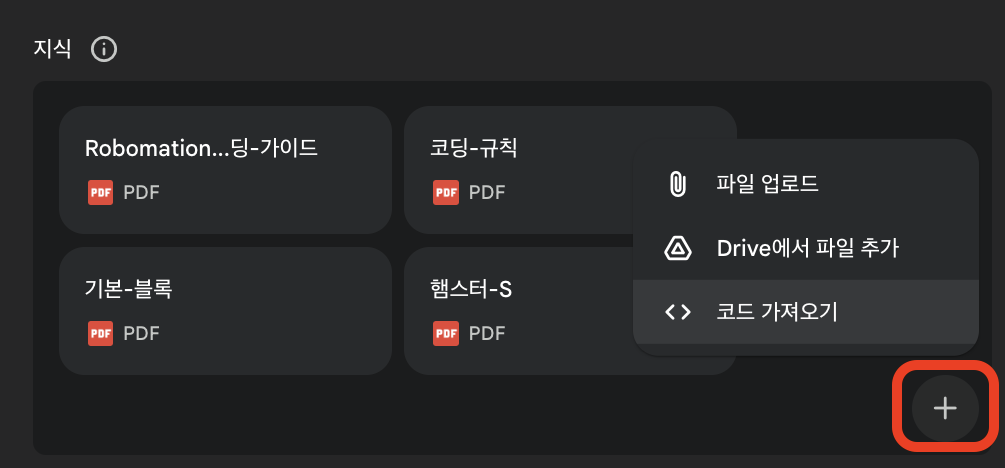1005x468 pixels.
Task: Open the Robomation...딩-가이드 file title
Action: coord(201,149)
